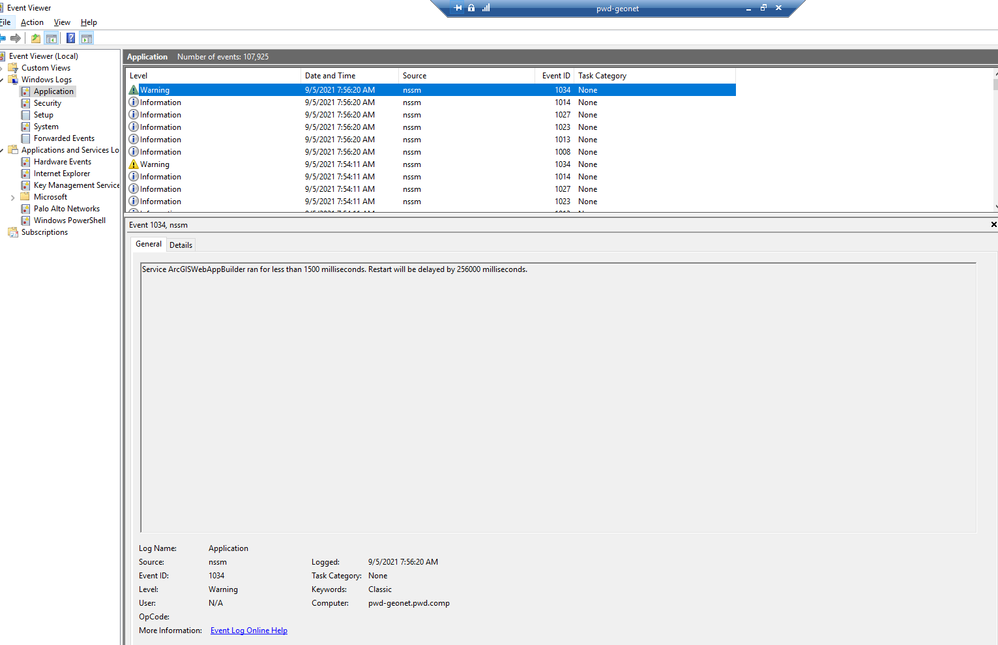This screenshot has height=645, width=998.
Task: Sort by Date and Time column header
Action: 349,76
